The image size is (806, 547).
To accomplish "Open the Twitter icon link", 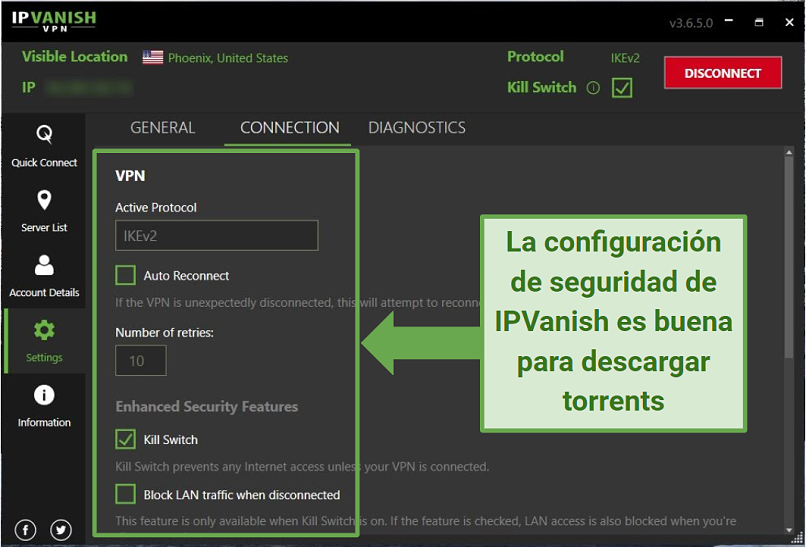I will coord(61,530).
